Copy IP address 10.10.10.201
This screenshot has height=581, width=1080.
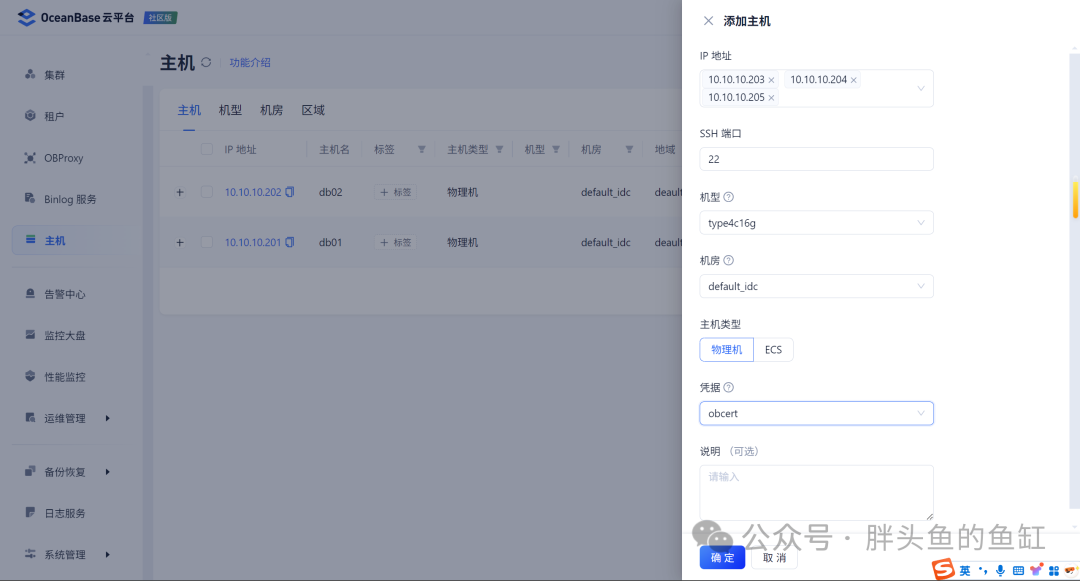coord(290,242)
